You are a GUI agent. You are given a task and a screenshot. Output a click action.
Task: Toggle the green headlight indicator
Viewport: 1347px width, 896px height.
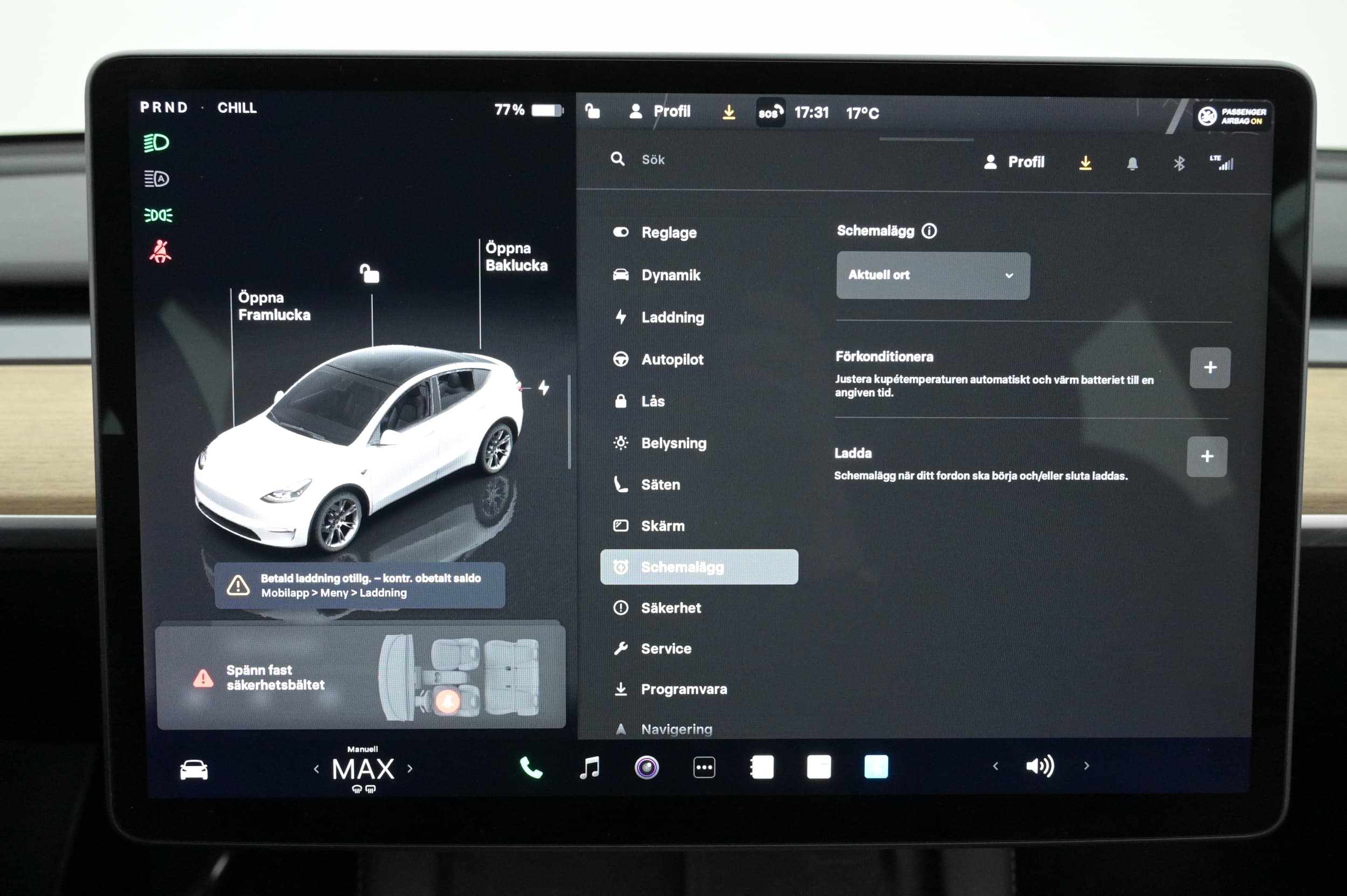pos(156,142)
